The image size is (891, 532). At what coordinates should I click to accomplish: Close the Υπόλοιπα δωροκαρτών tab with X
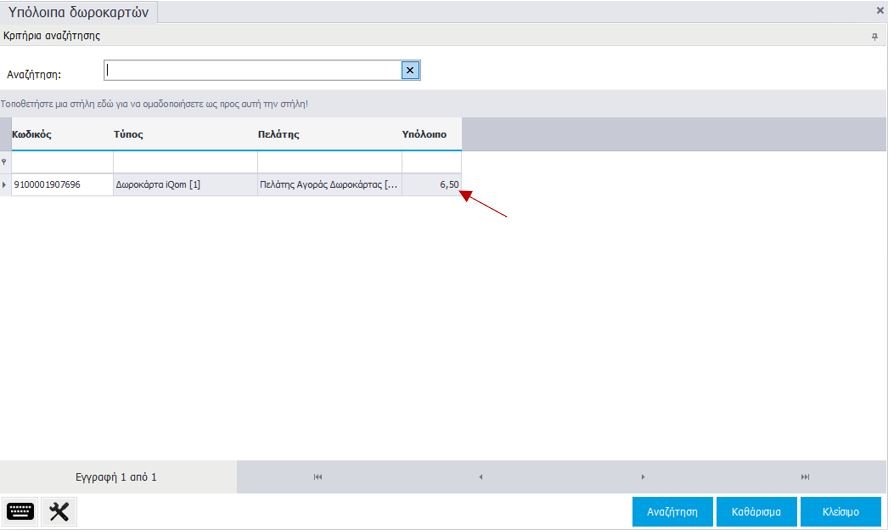coord(880,10)
